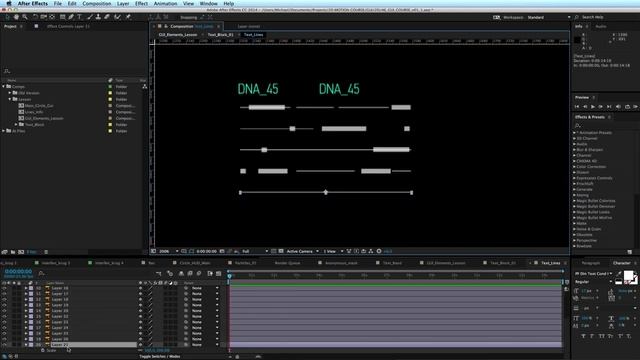Viewport: 640px width, 360px height.
Task: Toggle visibility eye of Layer 25
Action: click(x=4, y=333)
